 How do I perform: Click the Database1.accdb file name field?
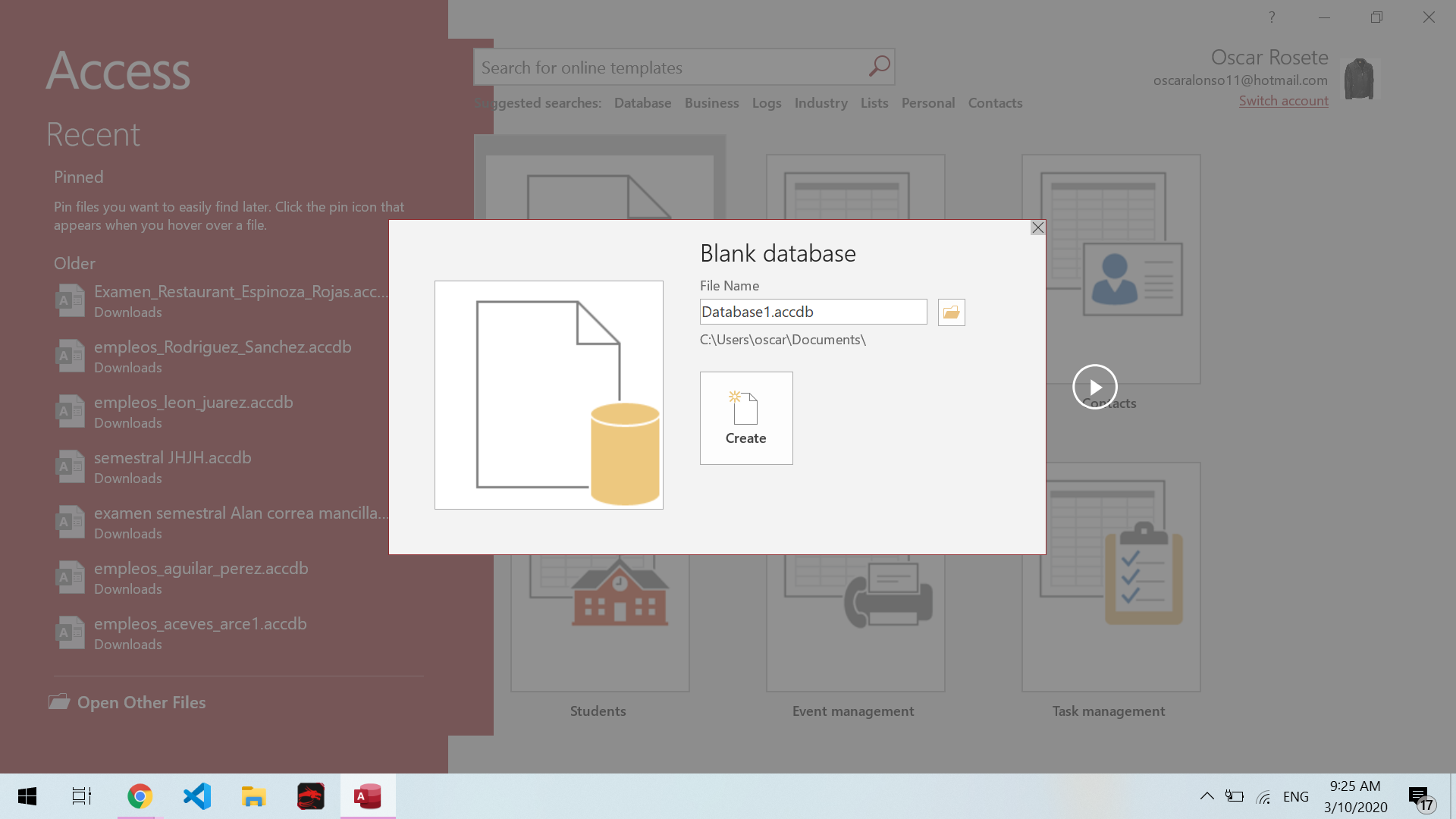pos(813,312)
